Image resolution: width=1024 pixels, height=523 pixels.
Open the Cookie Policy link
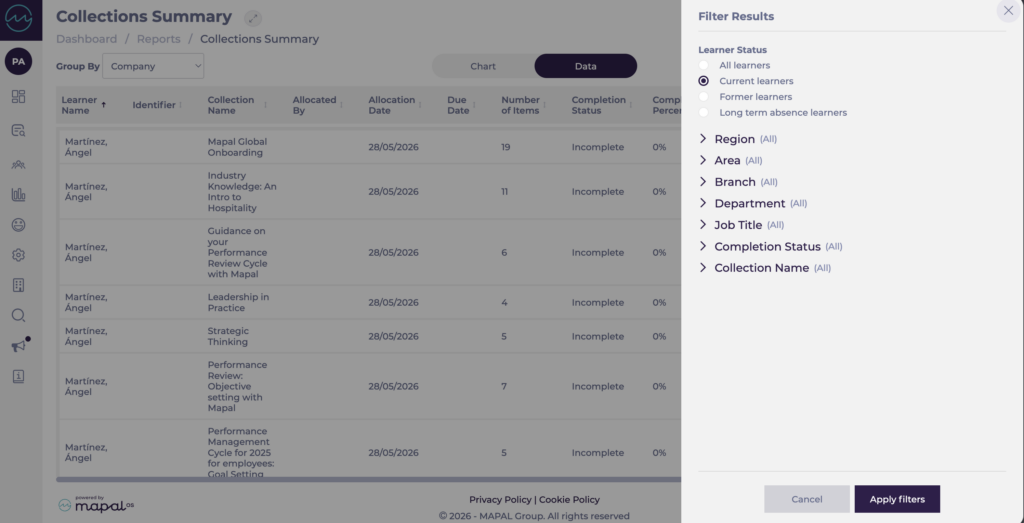point(569,499)
